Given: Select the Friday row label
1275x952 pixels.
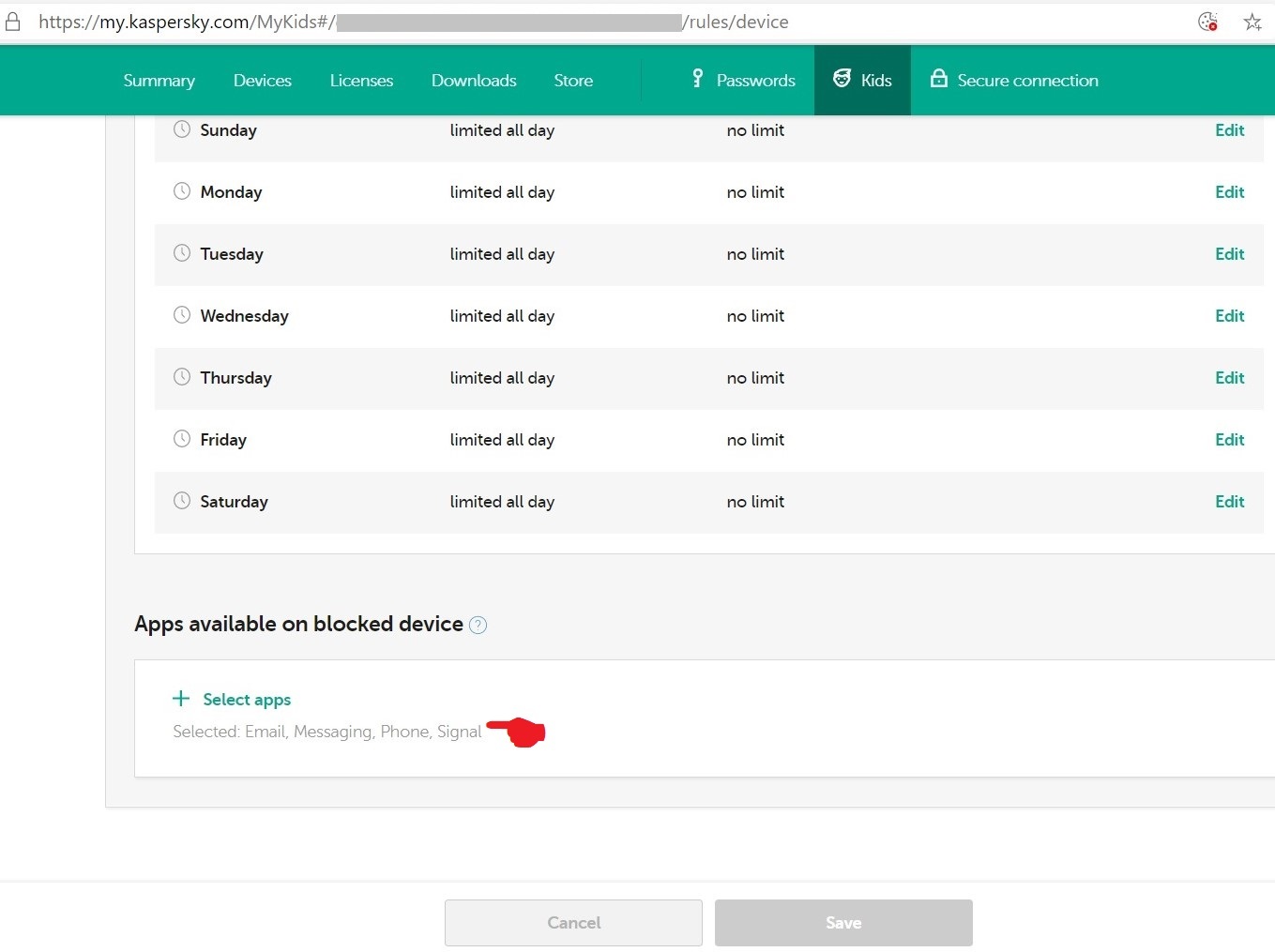Looking at the screenshot, I should 223,440.
